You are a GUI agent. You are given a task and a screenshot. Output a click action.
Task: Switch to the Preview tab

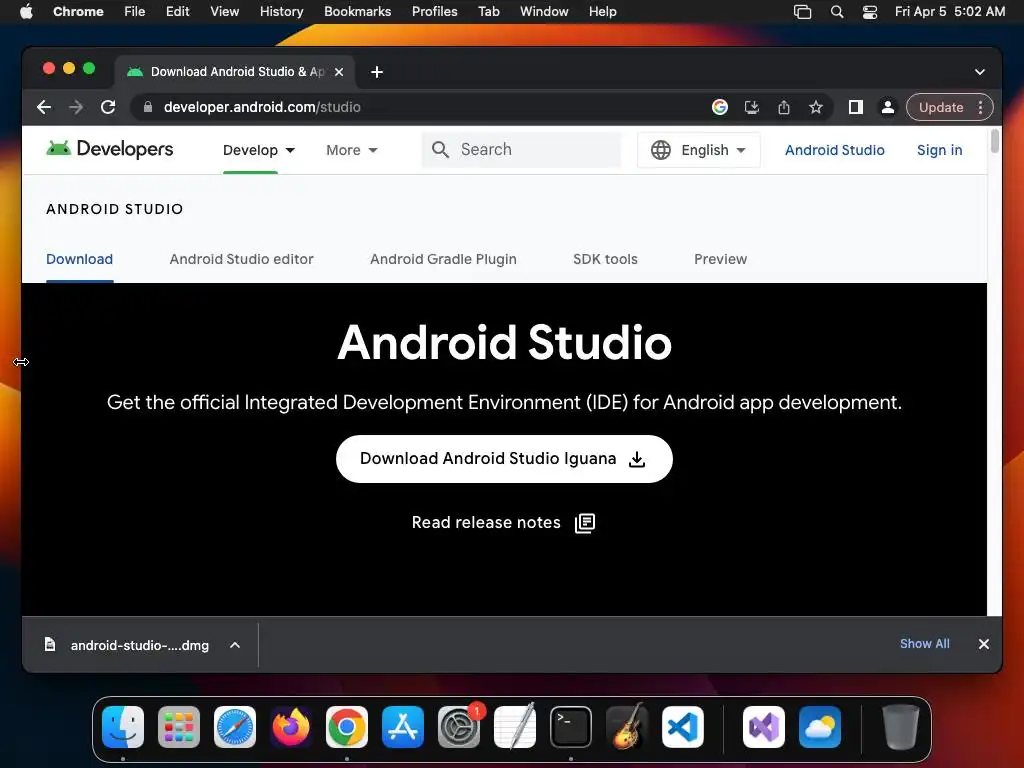720,259
